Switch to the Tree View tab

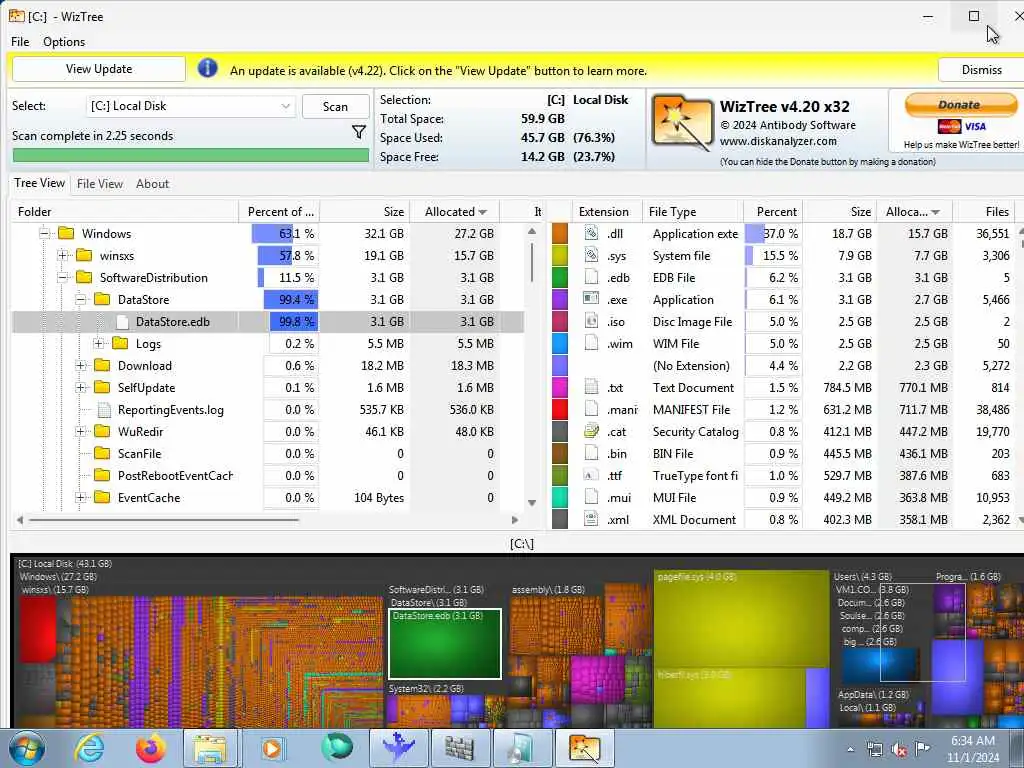click(39, 183)
